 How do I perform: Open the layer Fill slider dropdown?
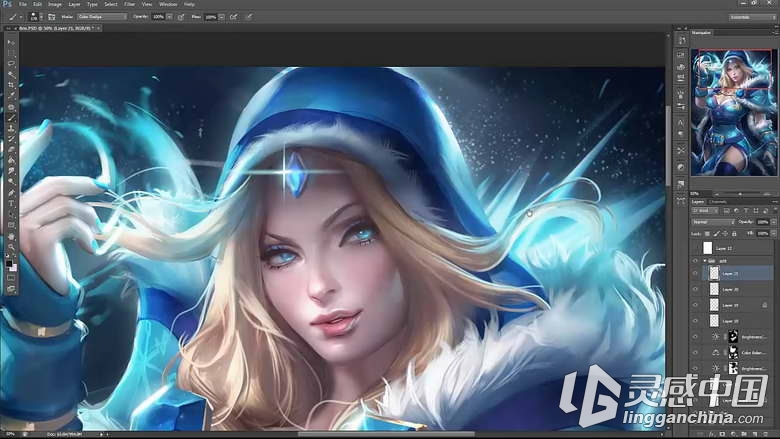point(774,233)
